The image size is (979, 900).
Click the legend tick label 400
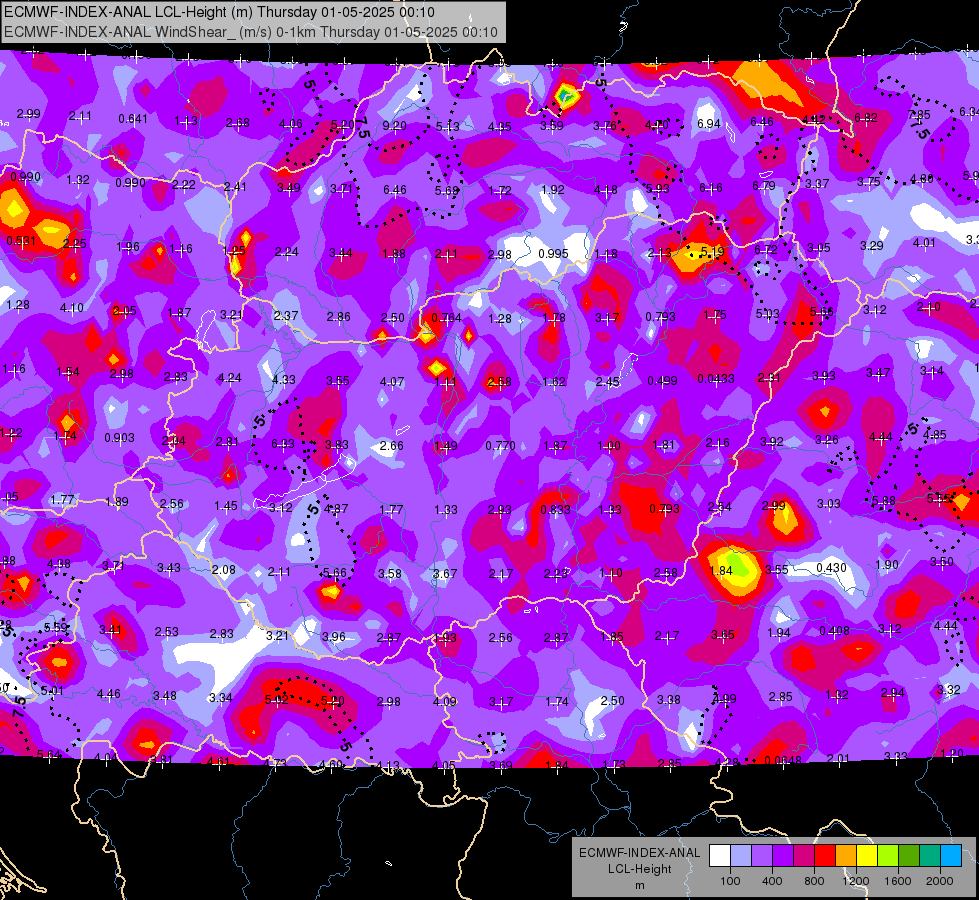[772, 881]
